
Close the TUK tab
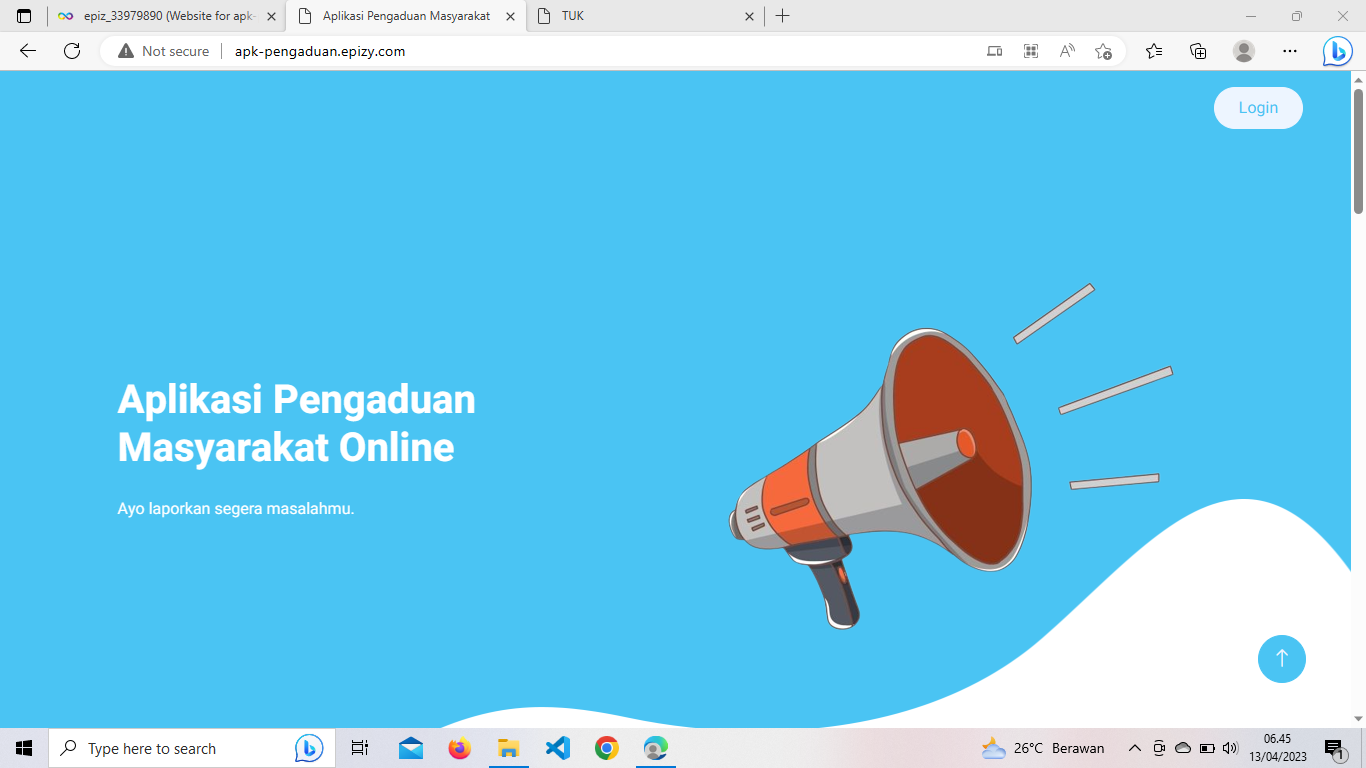click(x=749, y=16)
